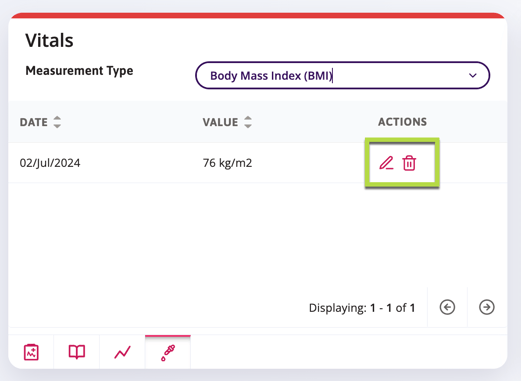Open the Measurement Type dropdown

(x=342, y=75)
